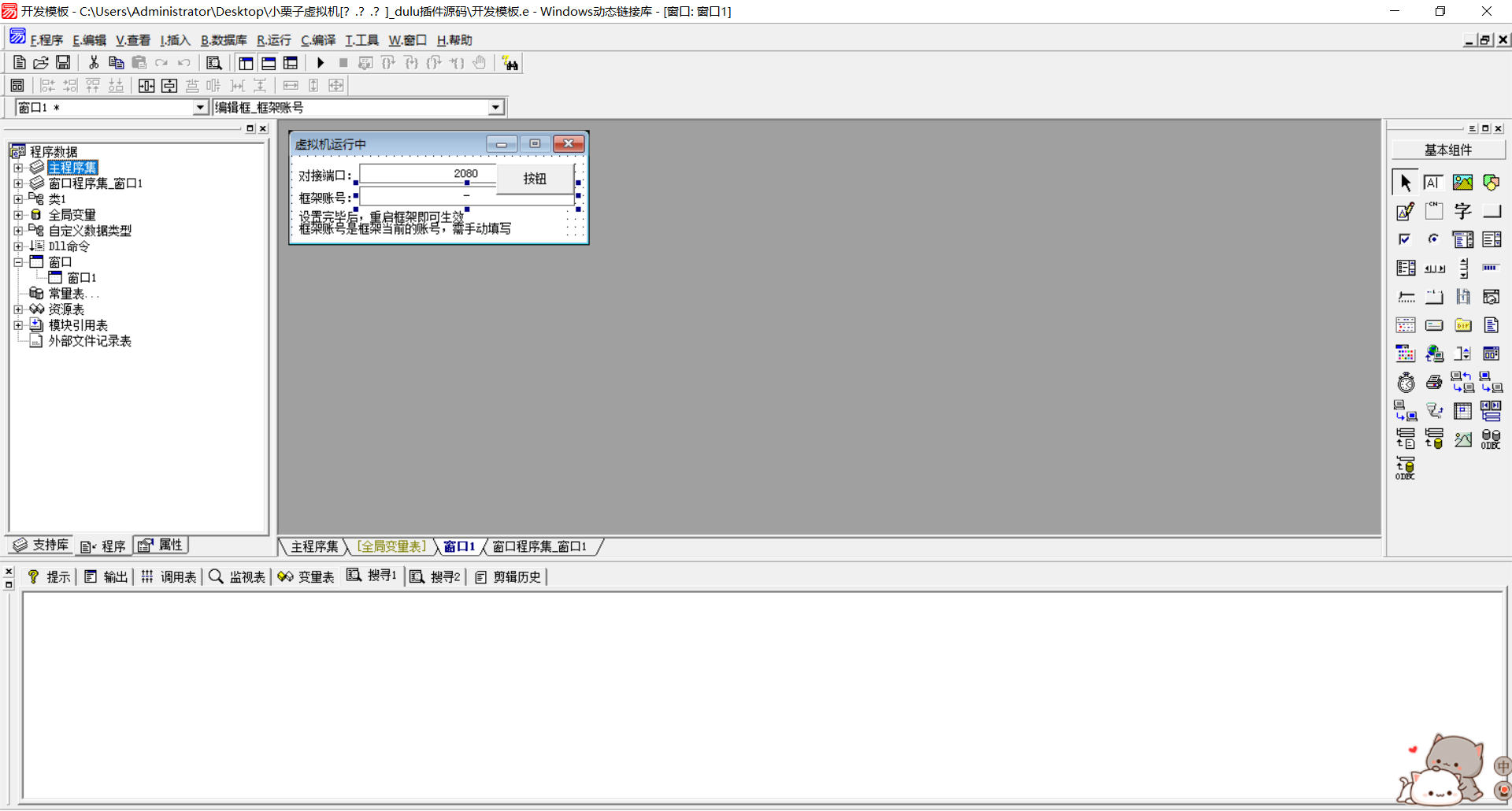Click the Run (play) toolbar button
This screenshot has width=1512, height=811.
pyautogui.click(x=321, y=63)
